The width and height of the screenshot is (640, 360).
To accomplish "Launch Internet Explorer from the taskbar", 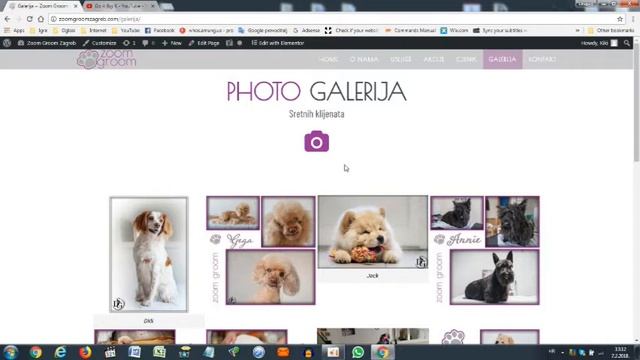I will pyautogui.click(x=60, y=352).
